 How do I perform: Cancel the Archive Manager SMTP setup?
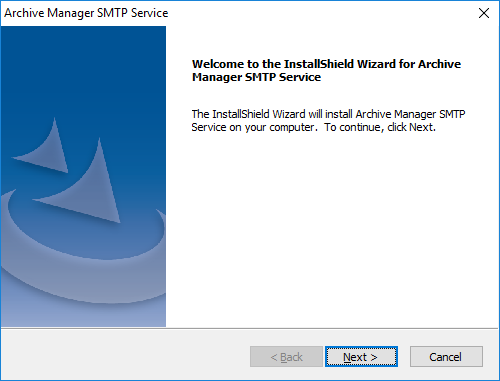[446, 357]
